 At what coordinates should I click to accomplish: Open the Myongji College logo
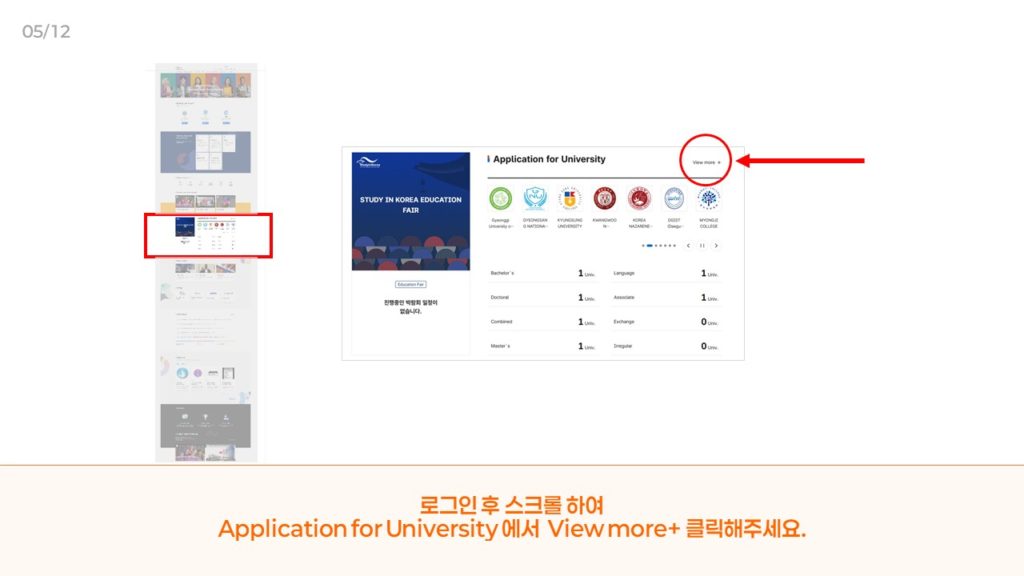[708, 198]
